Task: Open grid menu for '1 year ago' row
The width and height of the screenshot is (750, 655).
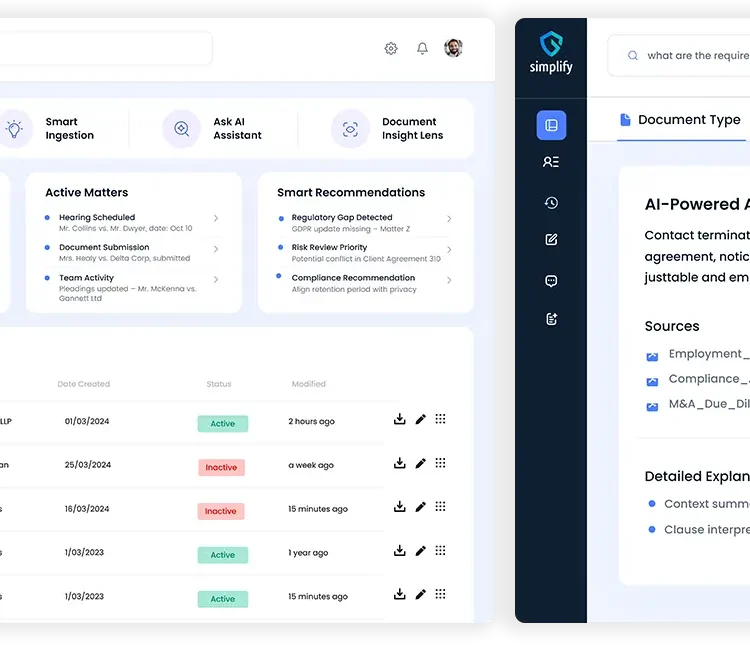Action: (x=440, y=550)
